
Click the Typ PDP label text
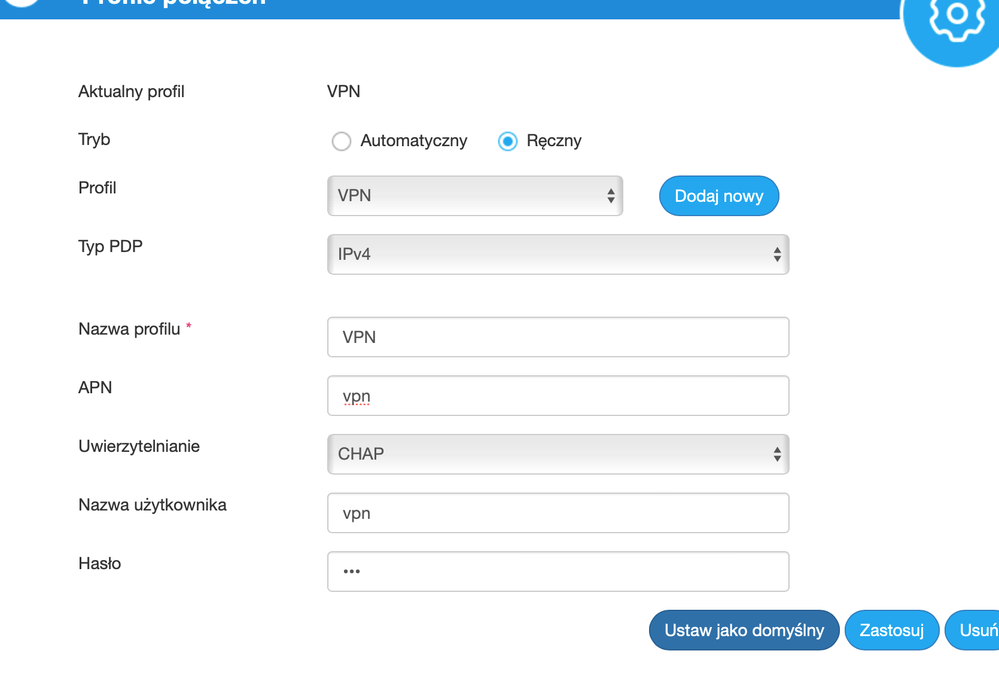110,246
